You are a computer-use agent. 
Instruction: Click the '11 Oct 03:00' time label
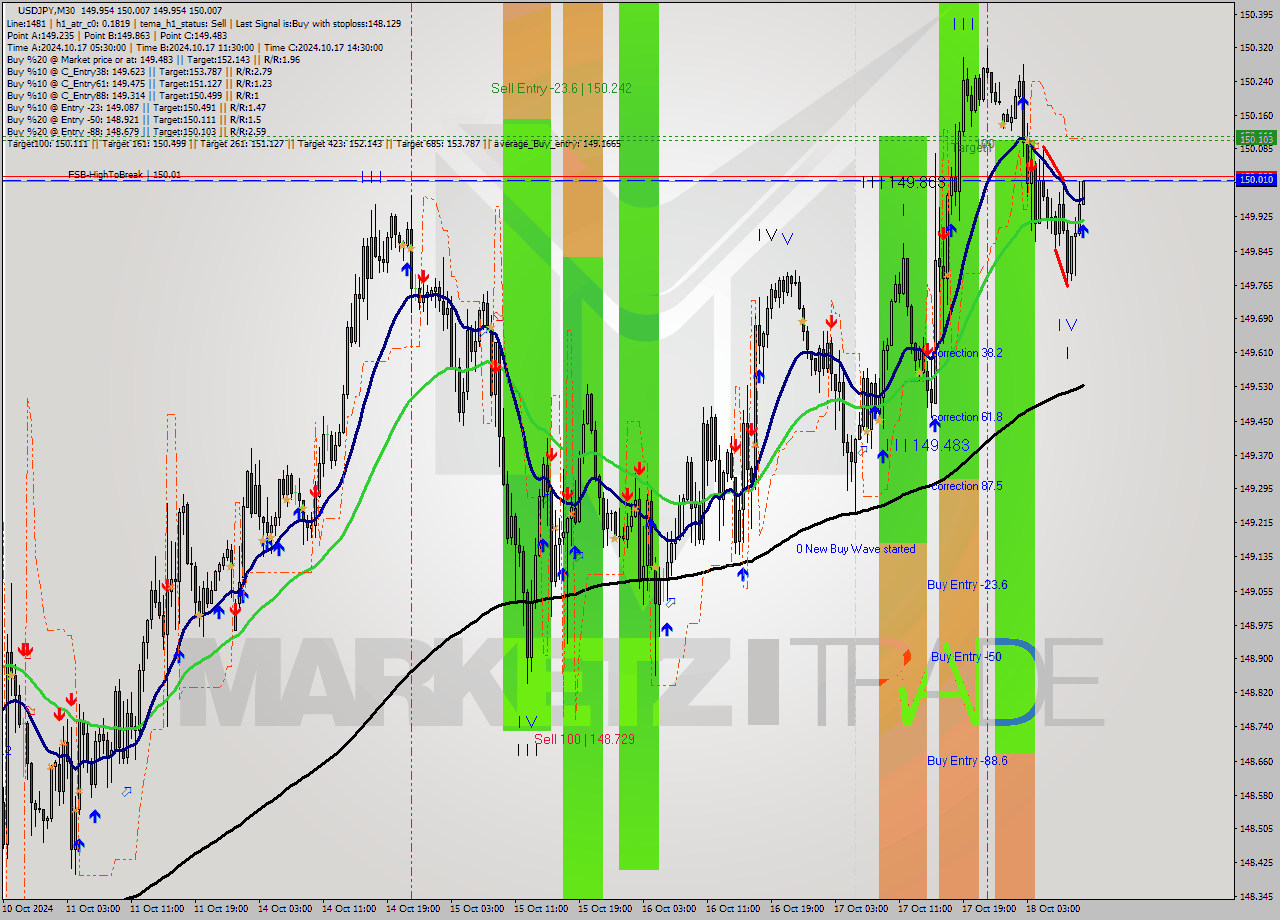(92, 909)
